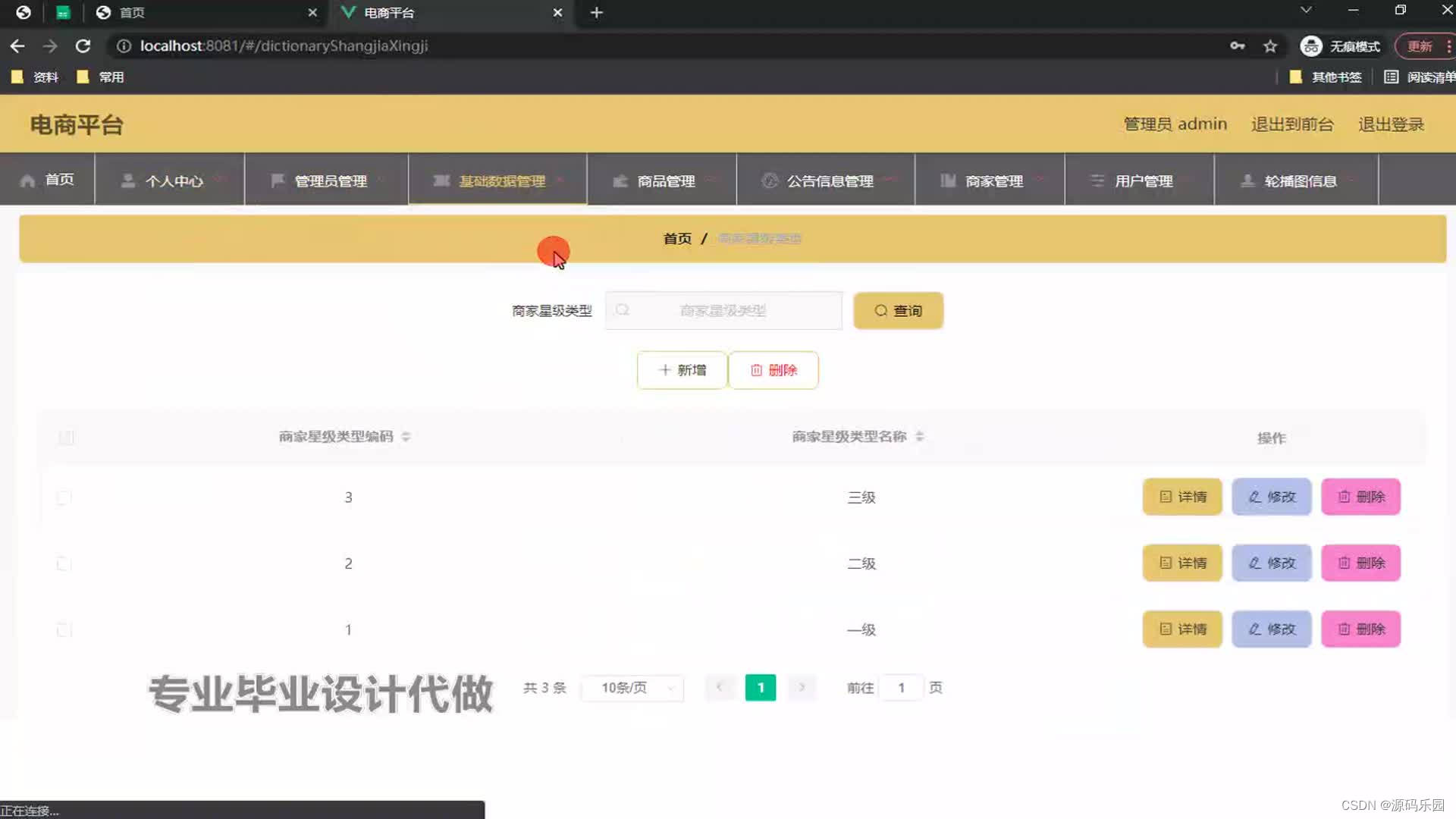The height and width of the screenshot is (819, 1456).
Task: Click inside the 商家星级类型 search input
Action: point(723,310)
